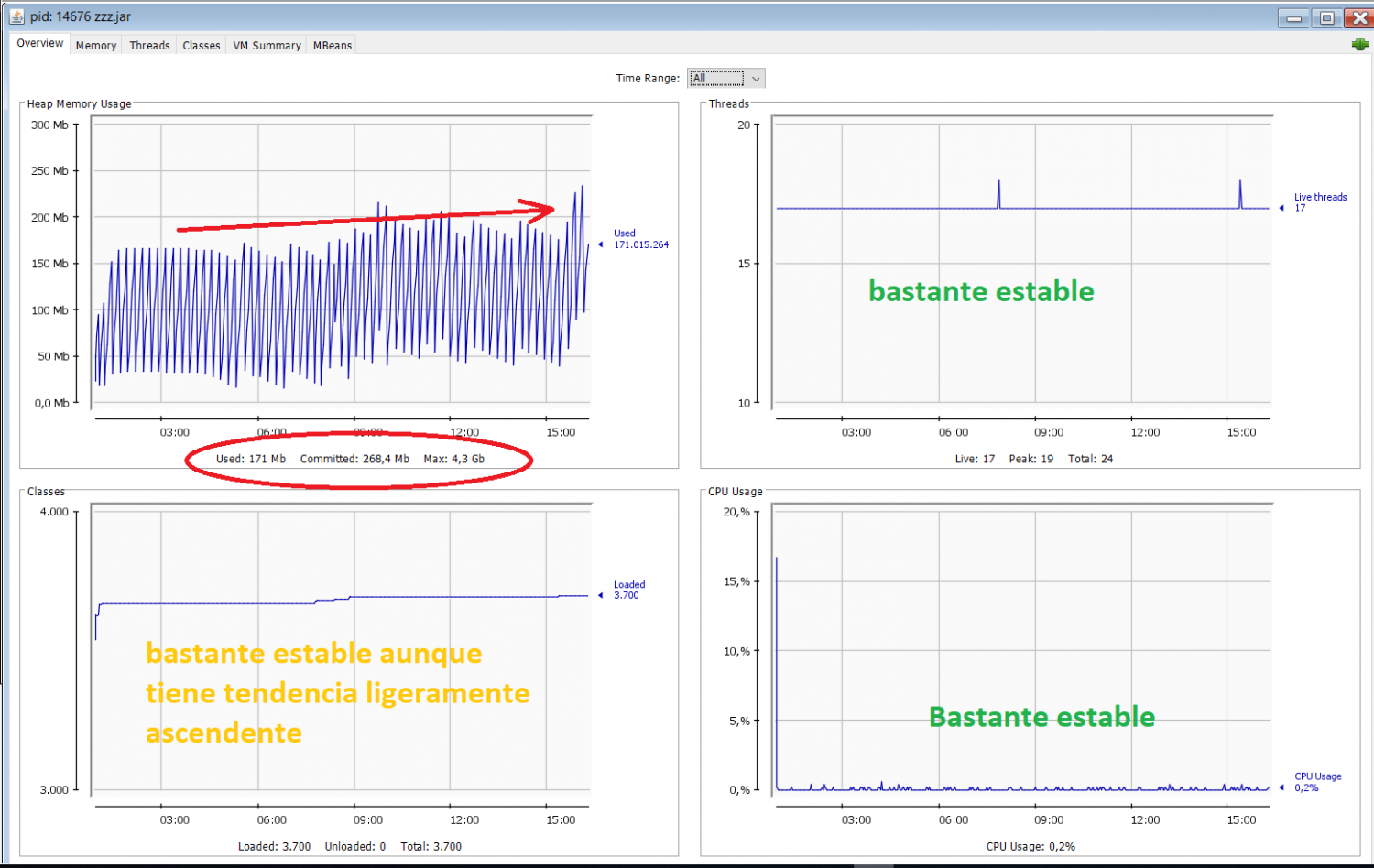
Task: Click the 'Max: 4,3 Gb' heap value
Action: pyautogui.click(x=453, y=459)
